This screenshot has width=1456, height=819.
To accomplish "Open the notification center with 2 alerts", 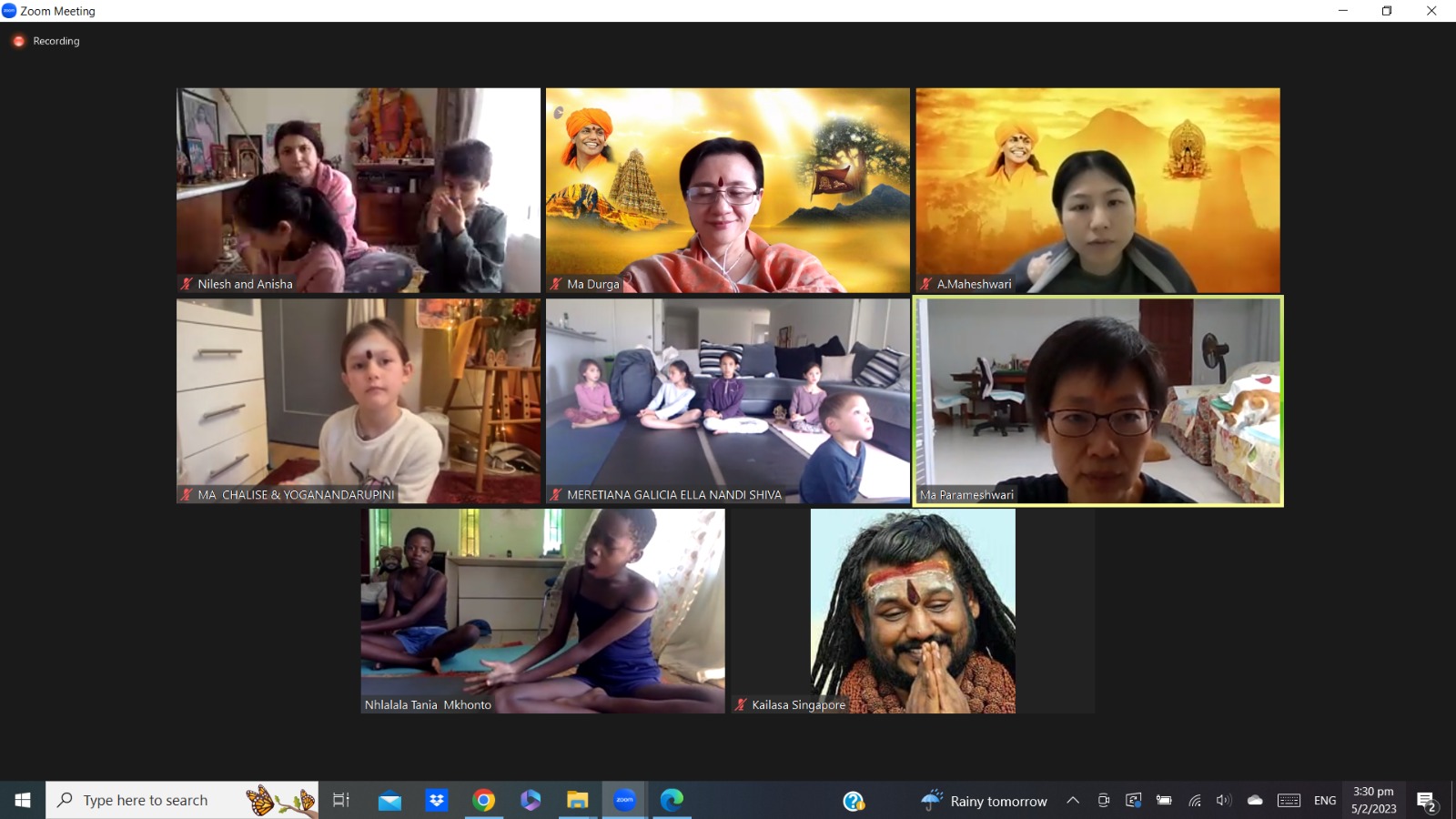I will click(x=1426, y=801).
